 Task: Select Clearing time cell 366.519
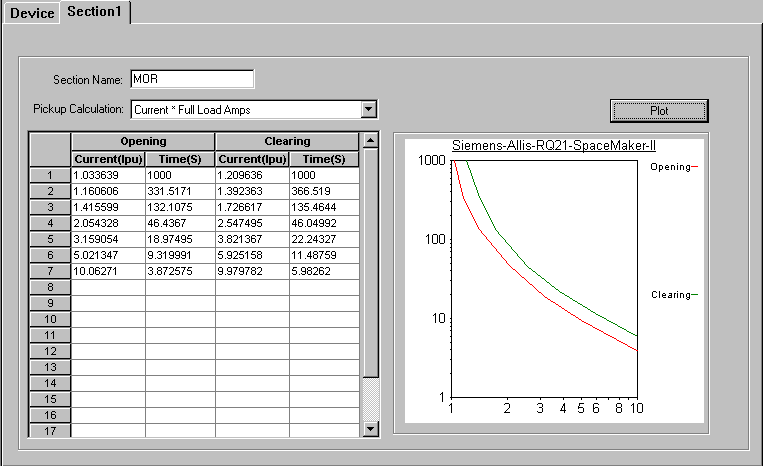[x=324, y=191]
